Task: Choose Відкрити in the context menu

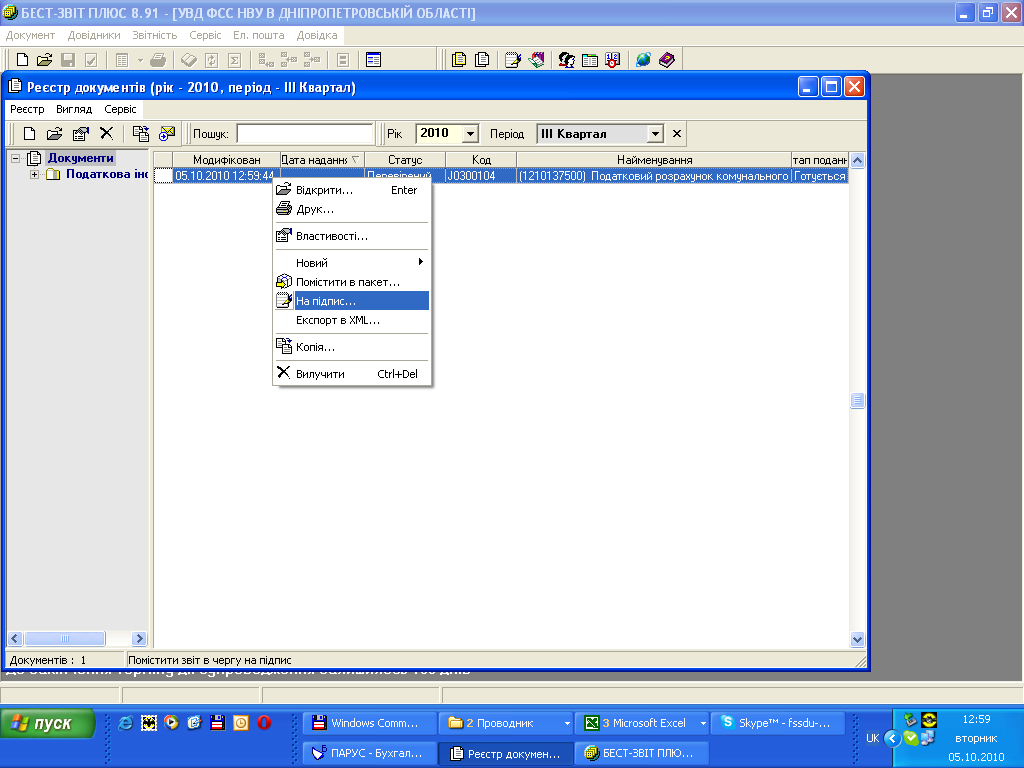Action: coord(352,190)
